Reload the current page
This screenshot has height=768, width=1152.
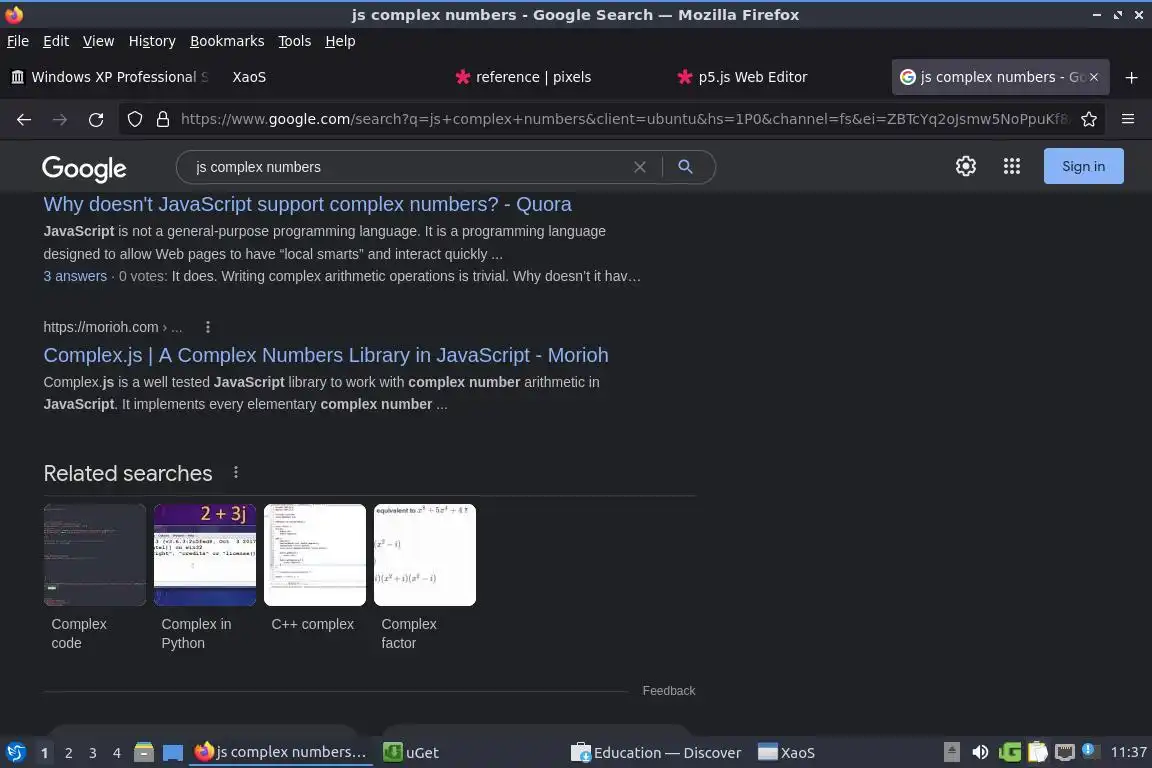tap(96, 120)
